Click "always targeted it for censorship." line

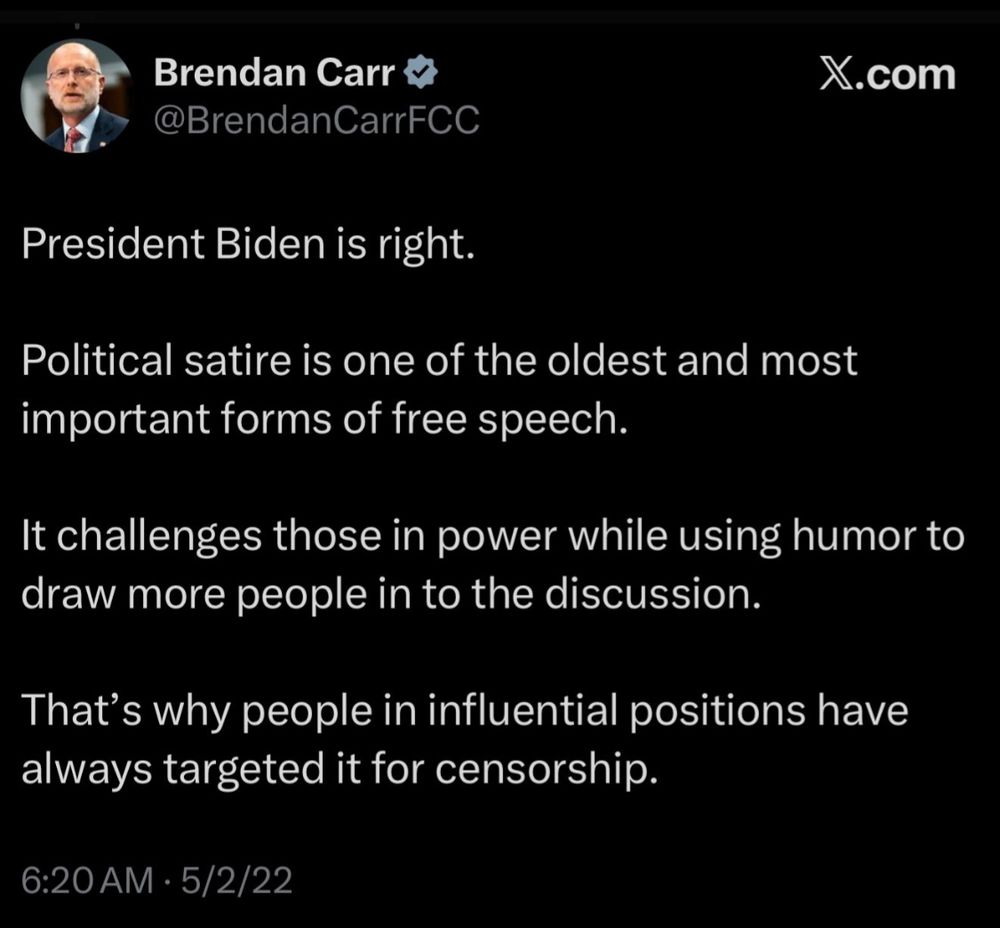pos(339,769)
